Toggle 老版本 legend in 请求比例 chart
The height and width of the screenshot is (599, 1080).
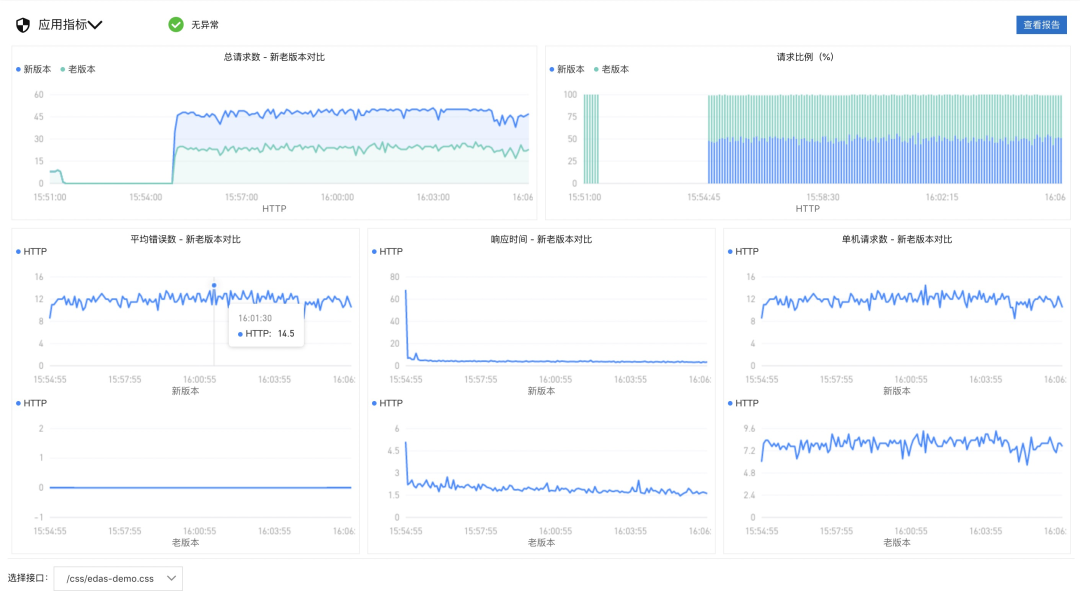(x=611, y=69)
